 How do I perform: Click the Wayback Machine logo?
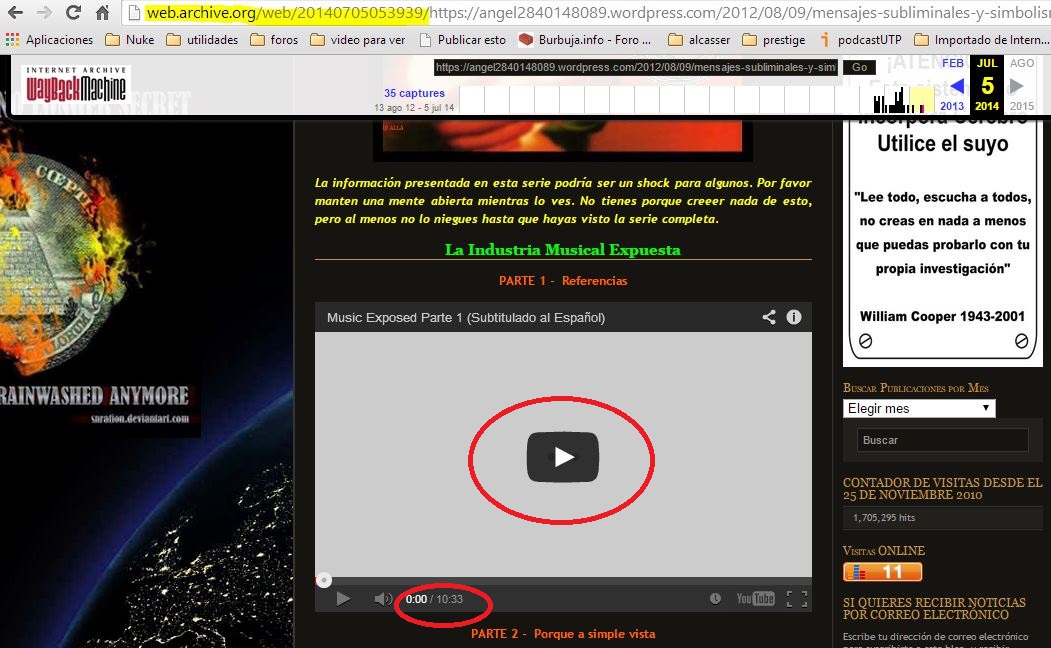pos(76,87)
